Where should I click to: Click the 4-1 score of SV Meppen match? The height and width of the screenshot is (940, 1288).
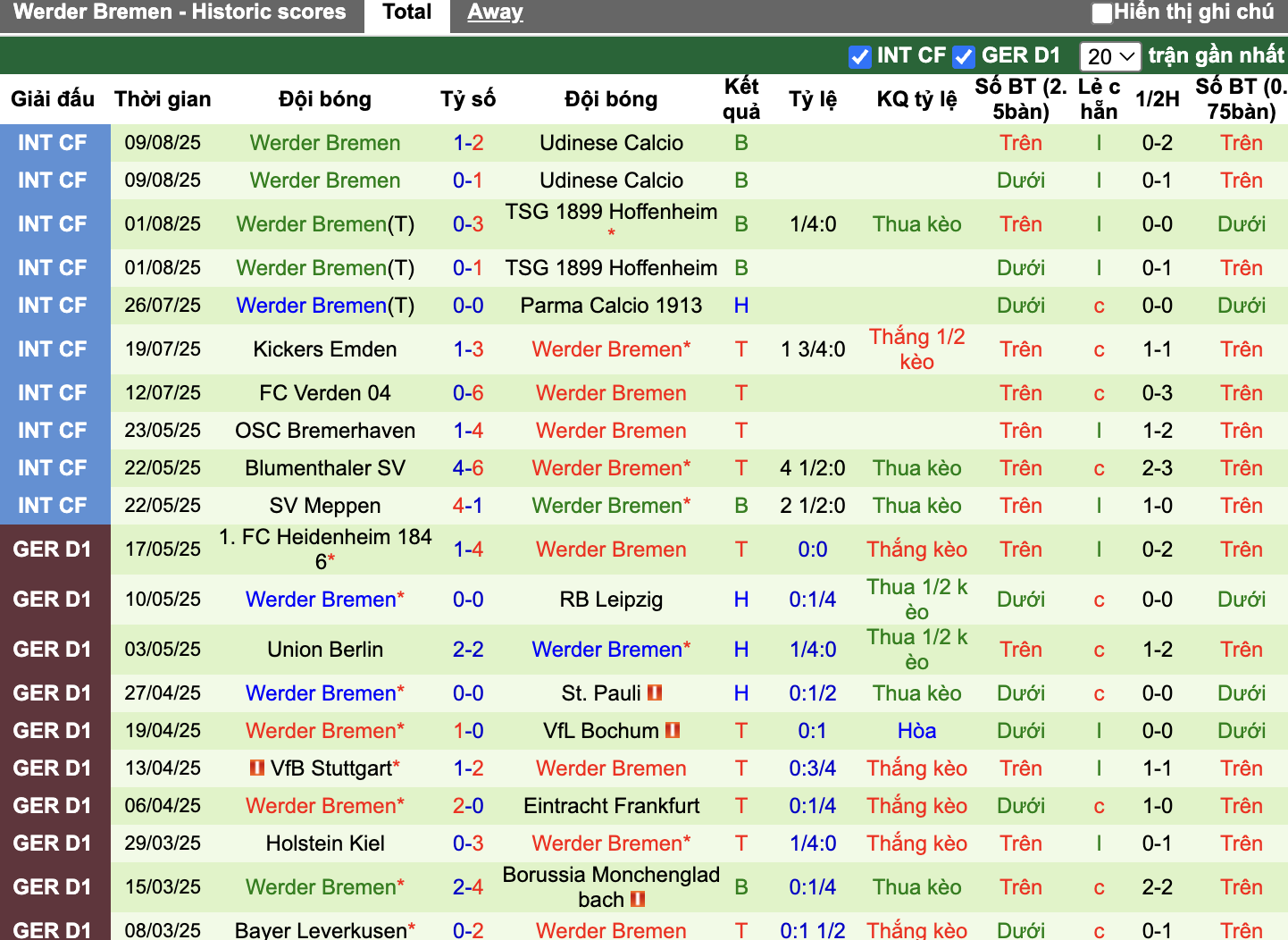[468, 506]
